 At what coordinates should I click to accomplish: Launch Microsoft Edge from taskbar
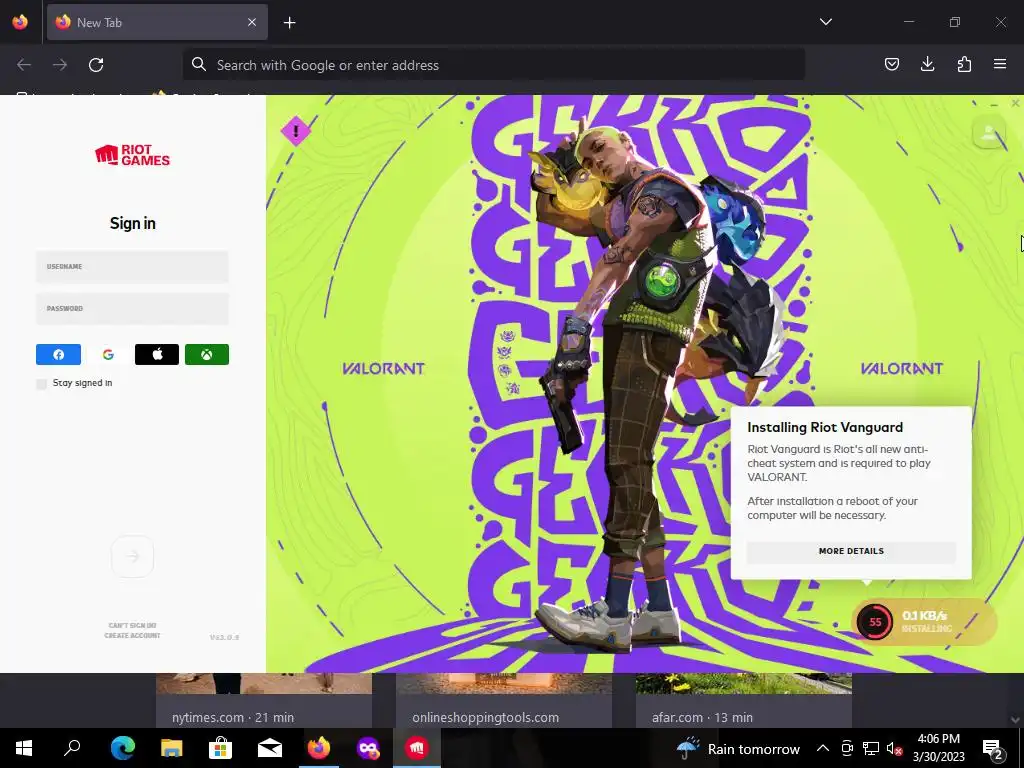coord(122,748)
